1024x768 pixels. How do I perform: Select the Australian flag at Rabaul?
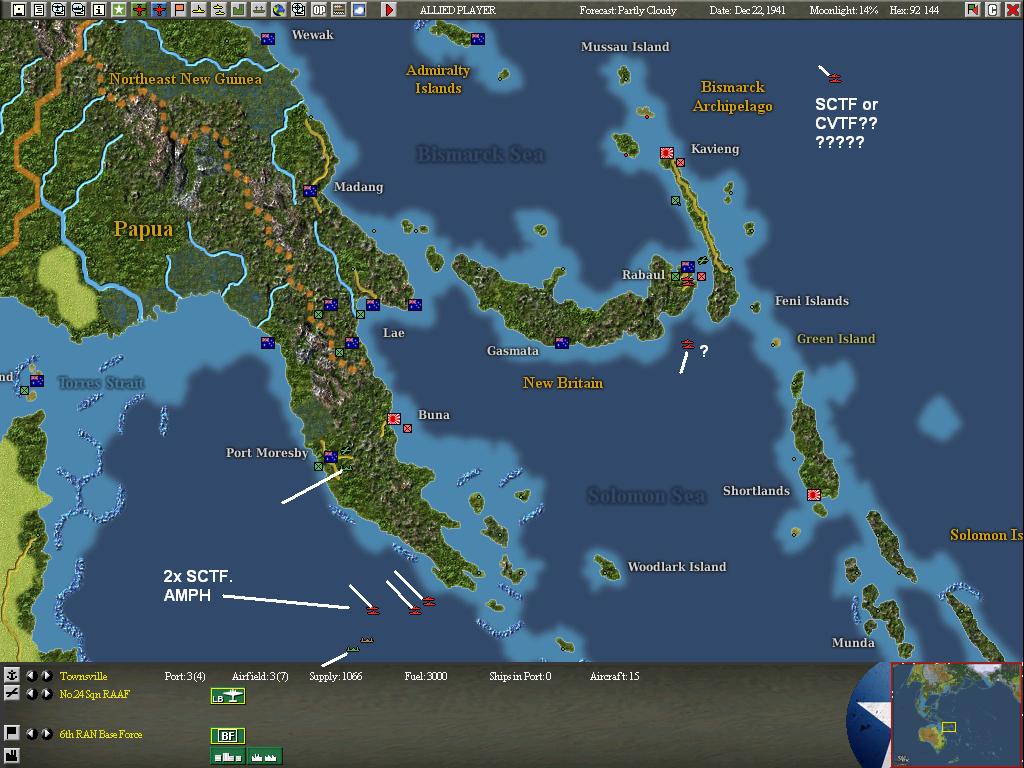pyautogui.click(x=688, y=266)
